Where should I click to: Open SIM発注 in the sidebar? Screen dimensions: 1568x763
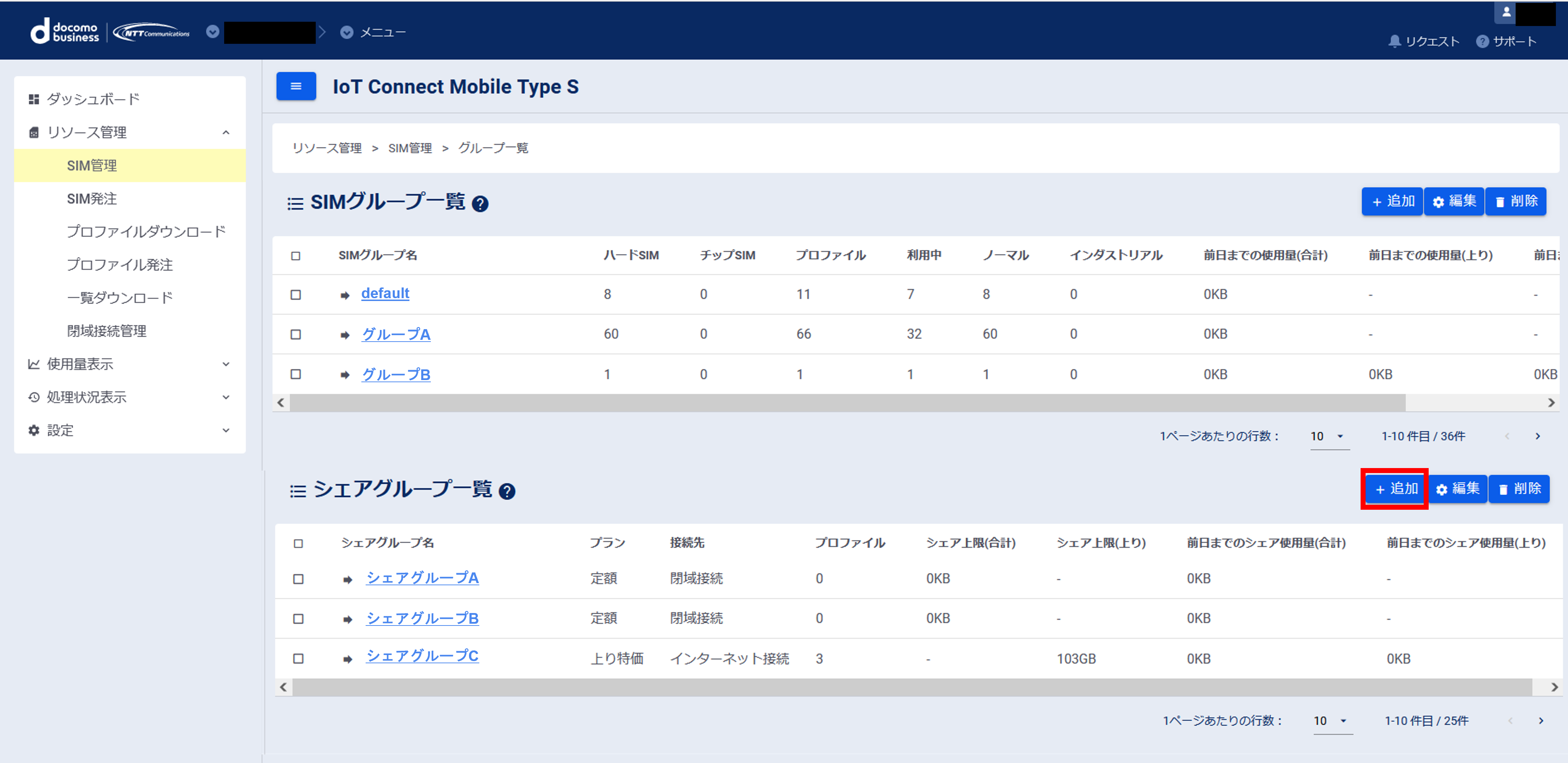pyautogui.click(x=92, y=198)
